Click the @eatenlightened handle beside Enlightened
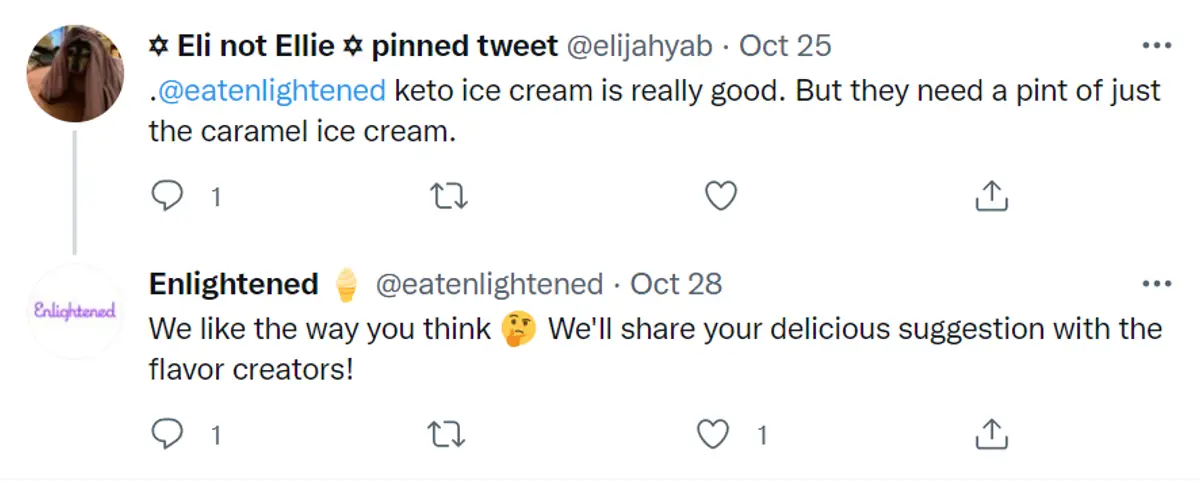The height and width of the screenshot is (482, 1200). point(489,284)
